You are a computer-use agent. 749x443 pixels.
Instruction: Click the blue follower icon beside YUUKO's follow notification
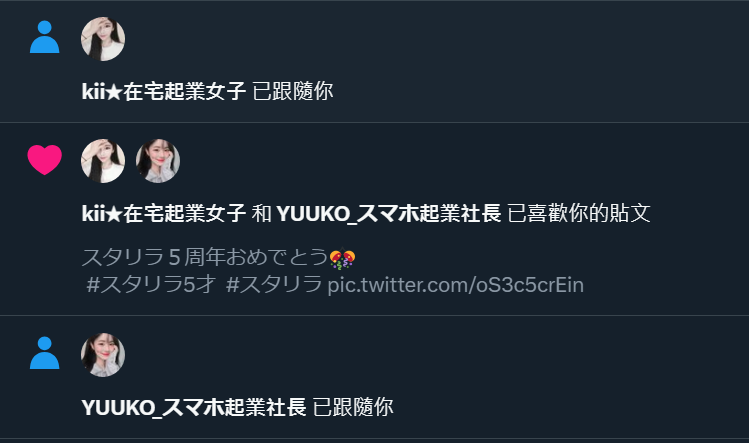click(44, 353)
